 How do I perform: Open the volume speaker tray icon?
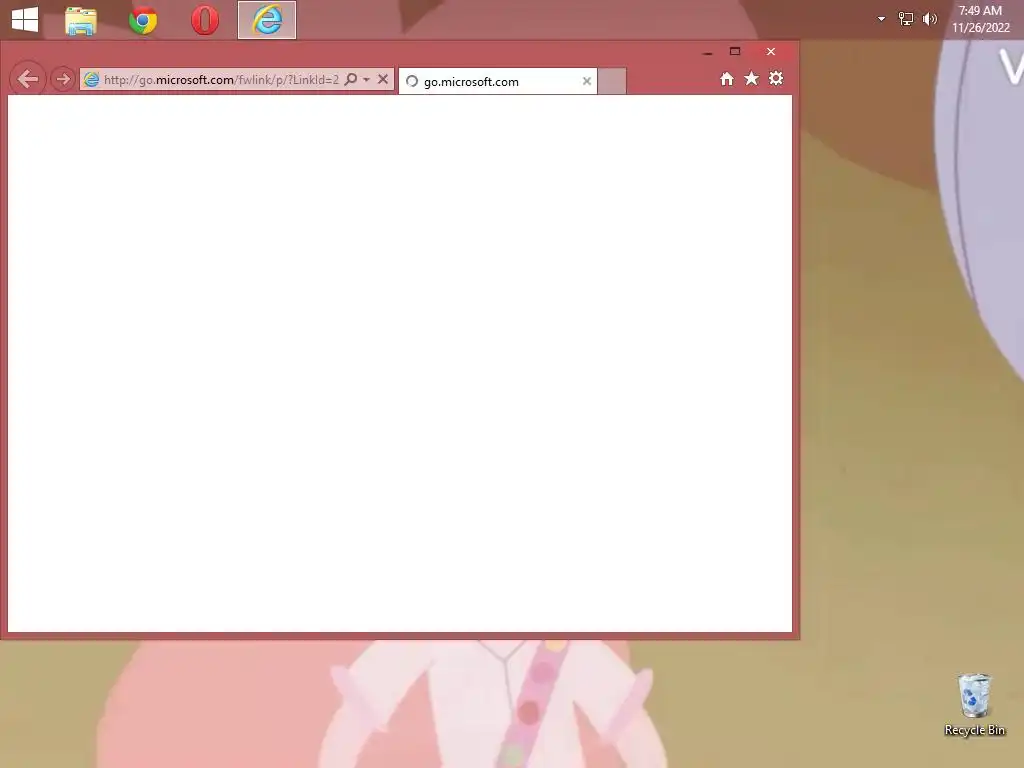pos(930,19)
